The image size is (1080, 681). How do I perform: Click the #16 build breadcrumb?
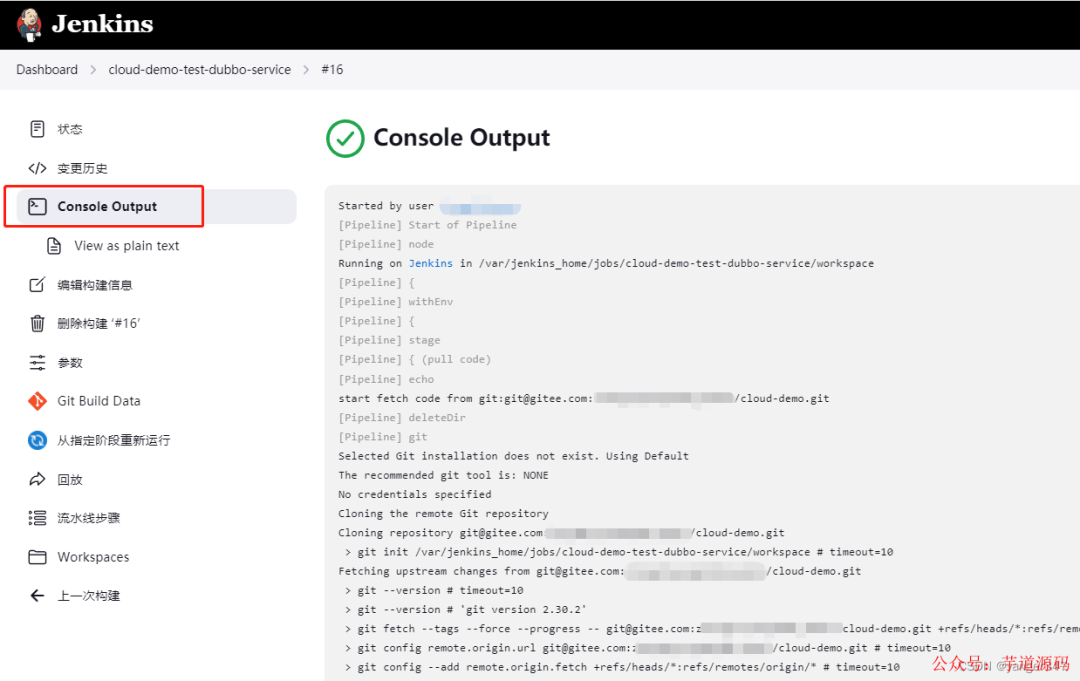click(332, 70)
